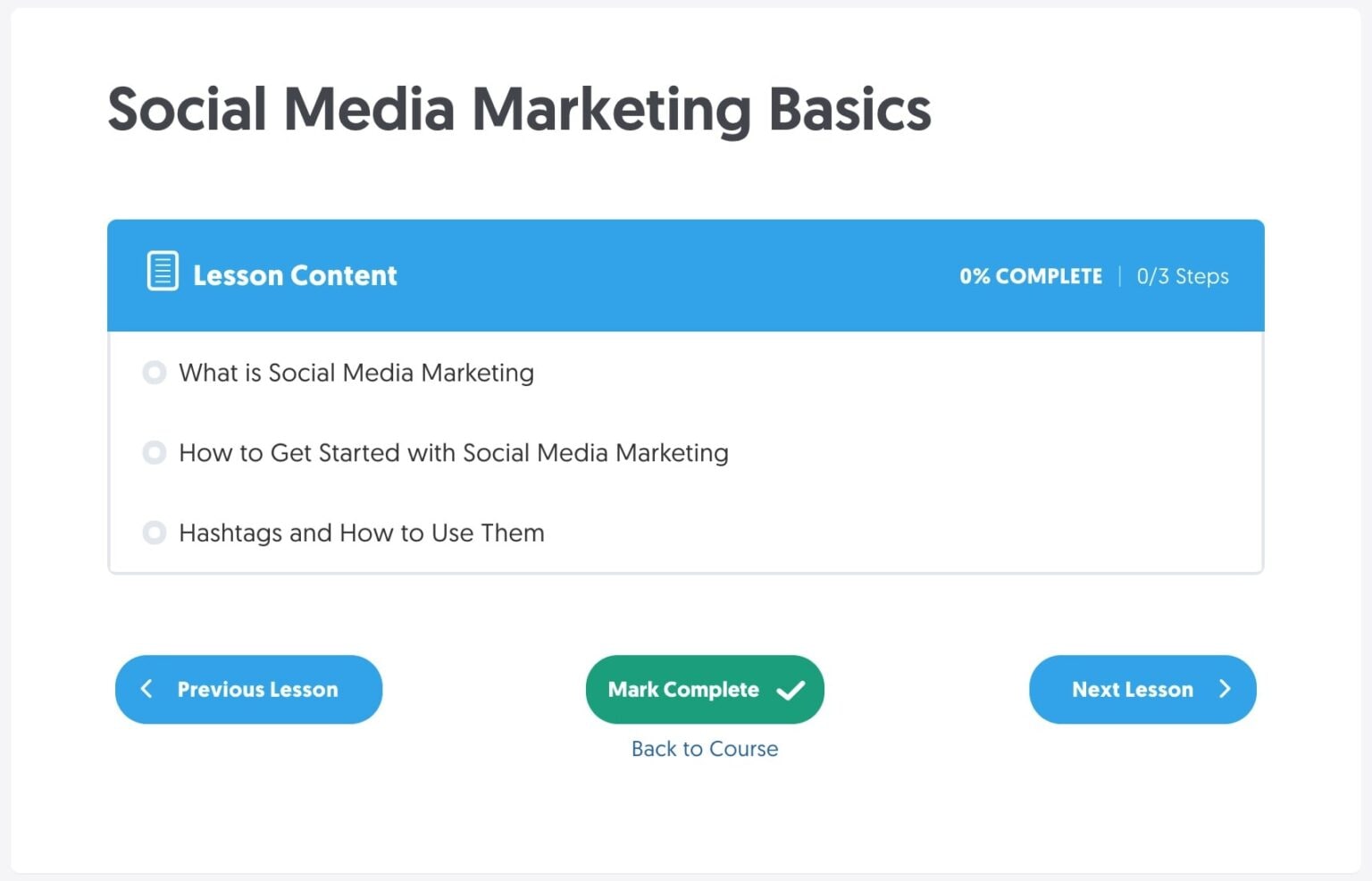The height and width of the screenshot is (881, 1372).
Task: Click the status circle beside How to Get Started topic
Action: click(x=155, y=453)
